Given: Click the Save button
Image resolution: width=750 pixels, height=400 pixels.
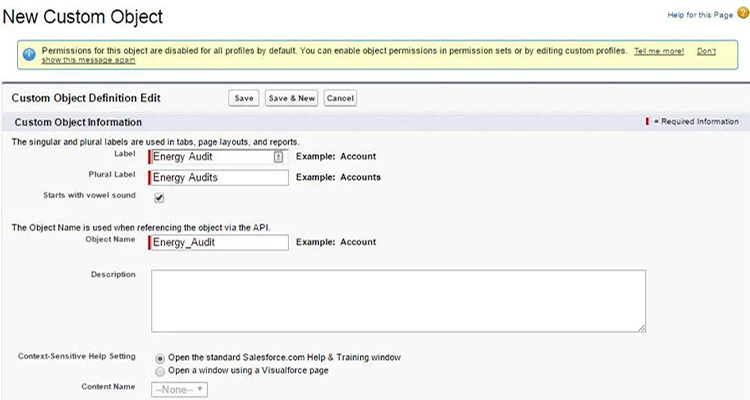Looking at the screenshot, I should (243, 98).
